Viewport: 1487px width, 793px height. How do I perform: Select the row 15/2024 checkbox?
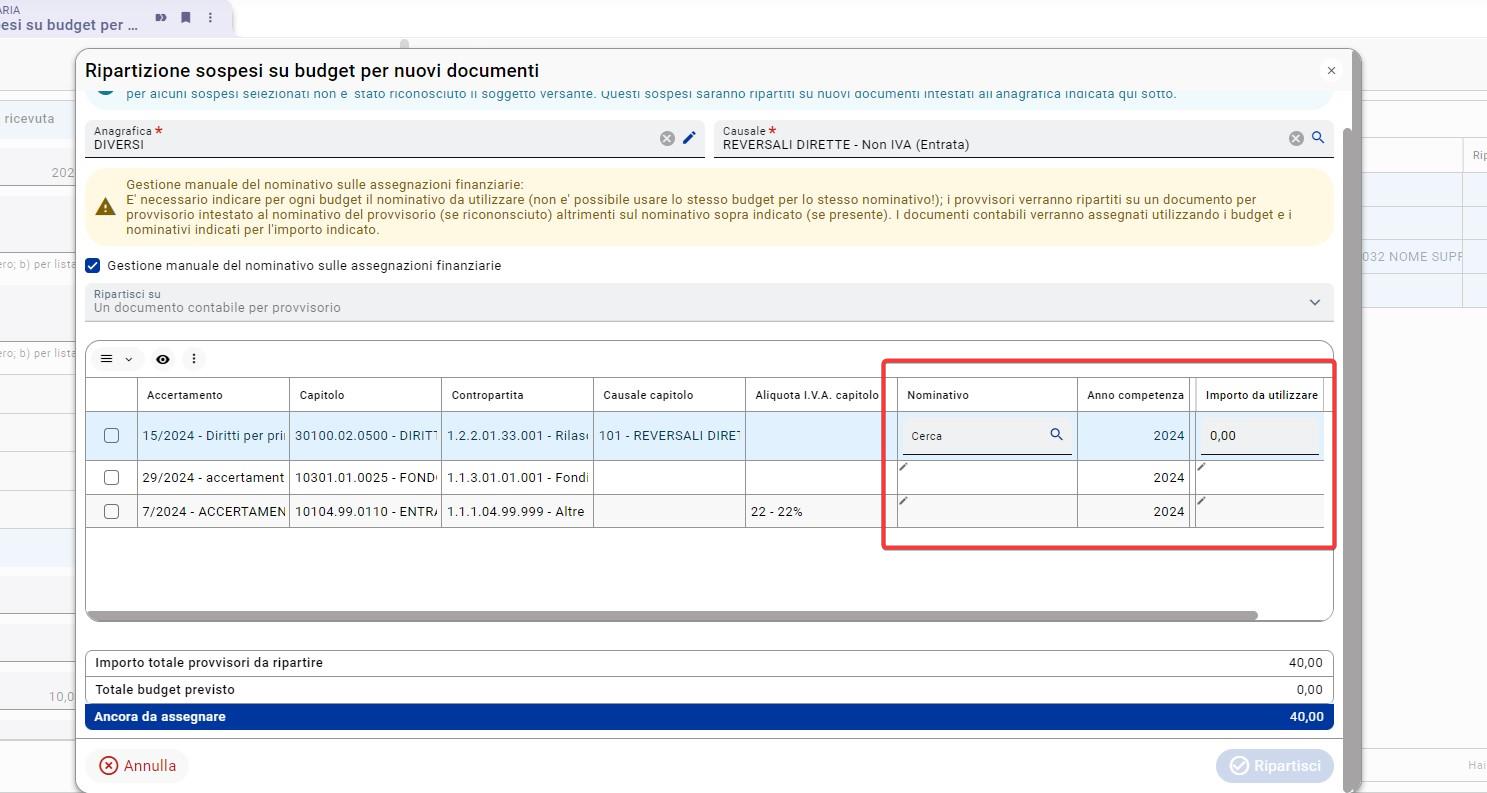point(111,436)
